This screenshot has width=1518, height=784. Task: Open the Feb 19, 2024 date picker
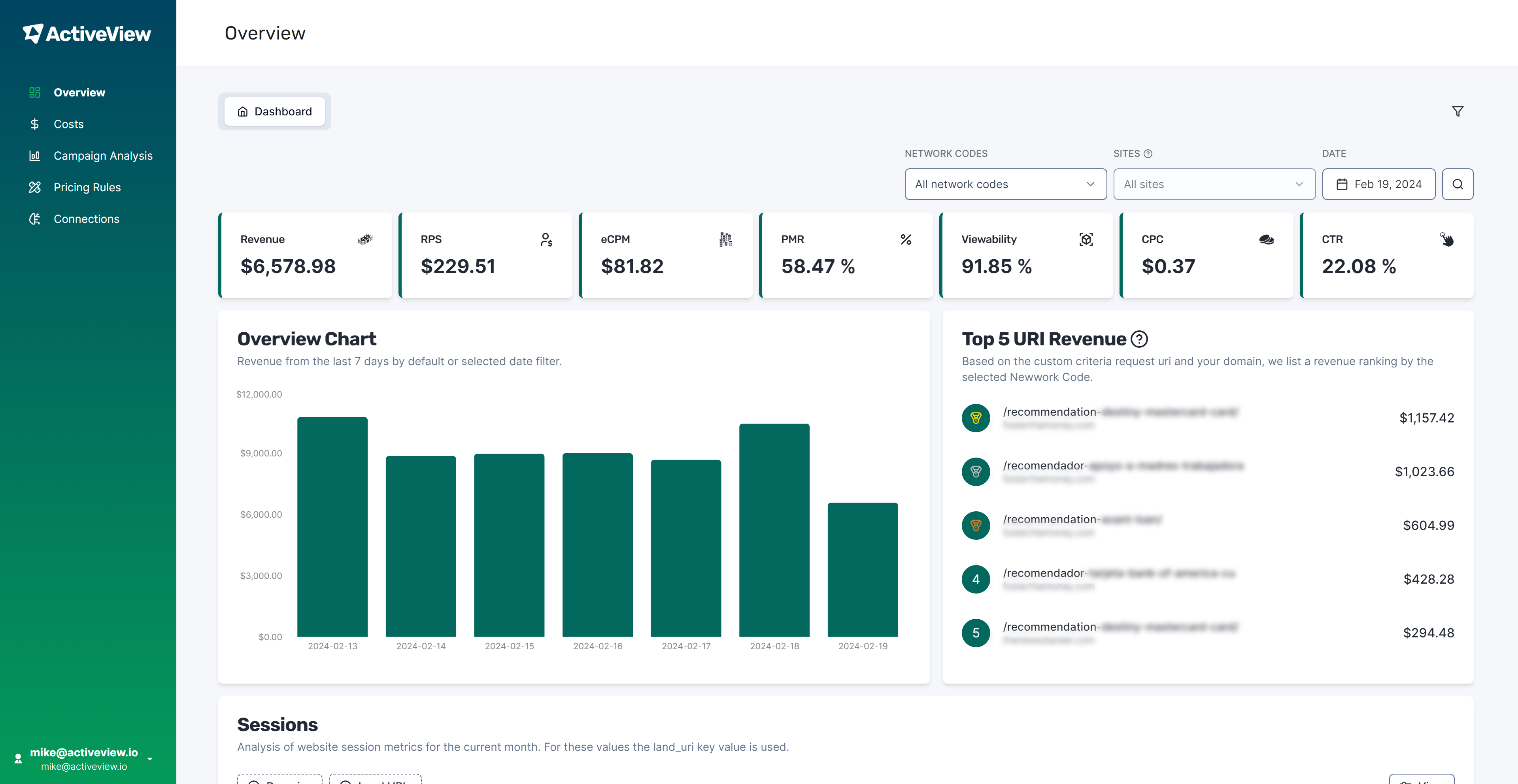pyautogui.click(x=1378, y=185)
